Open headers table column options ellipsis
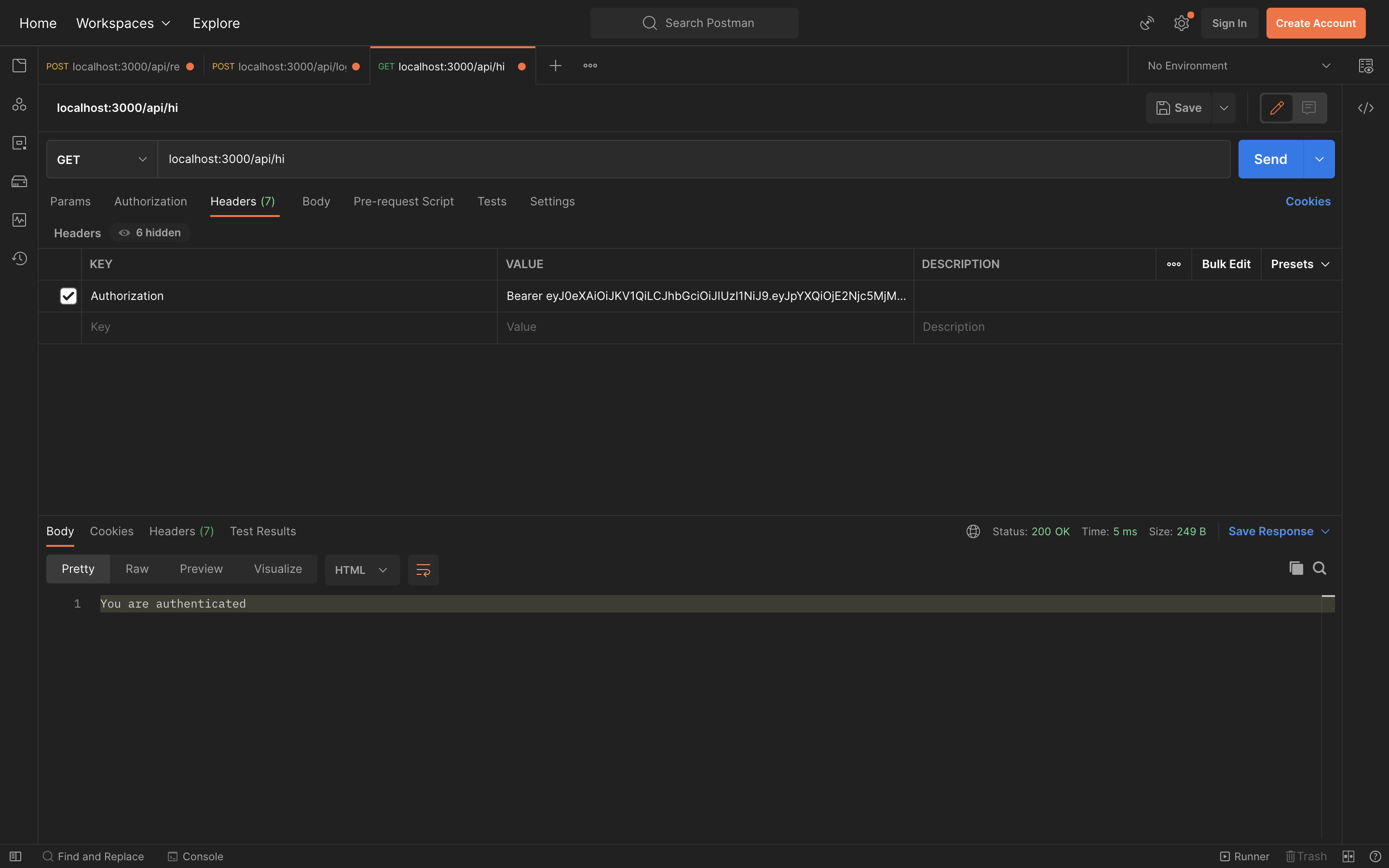The height and width of the screenshot is (868, 1389). 1174,264
